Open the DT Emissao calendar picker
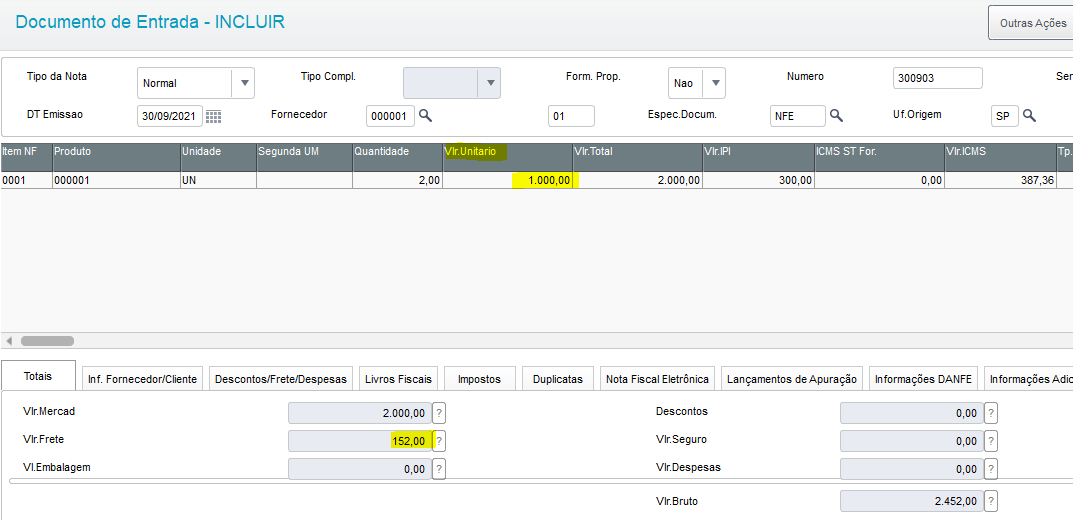The height and width of the screenshot is (520, 1073). point(213,116)
